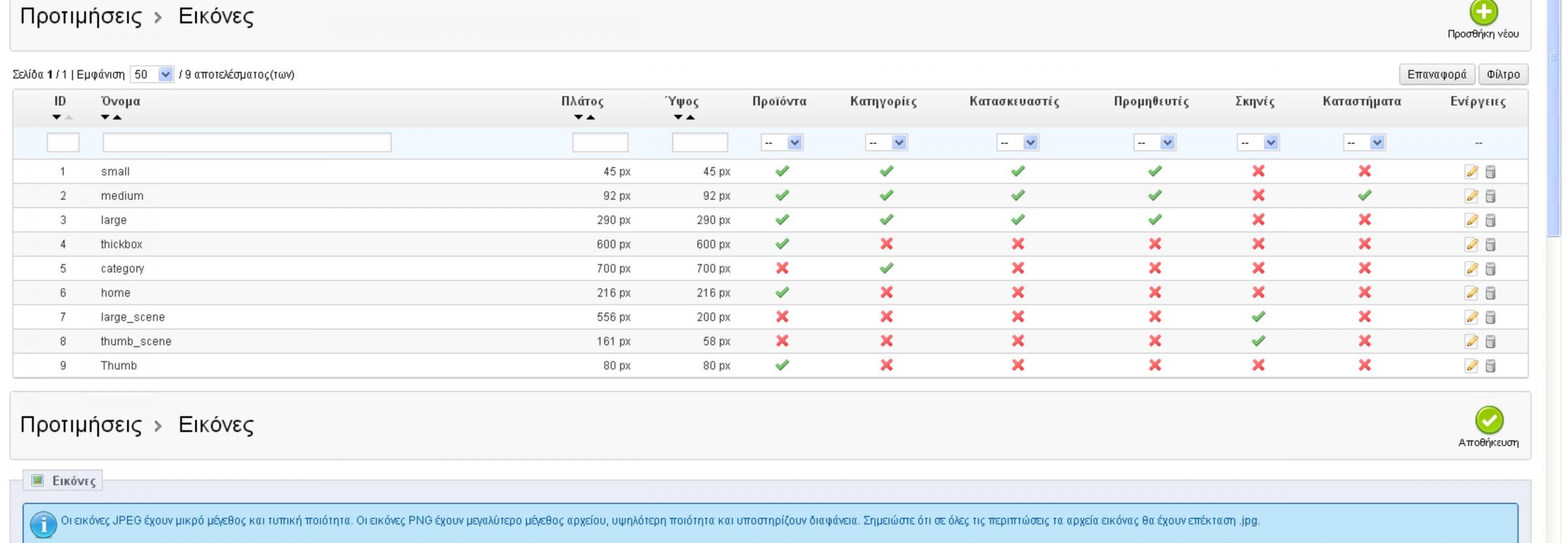Sort by ID descending arrow
The width and height of the screenshot is (1568, 543).
click(x=57, y=118)
